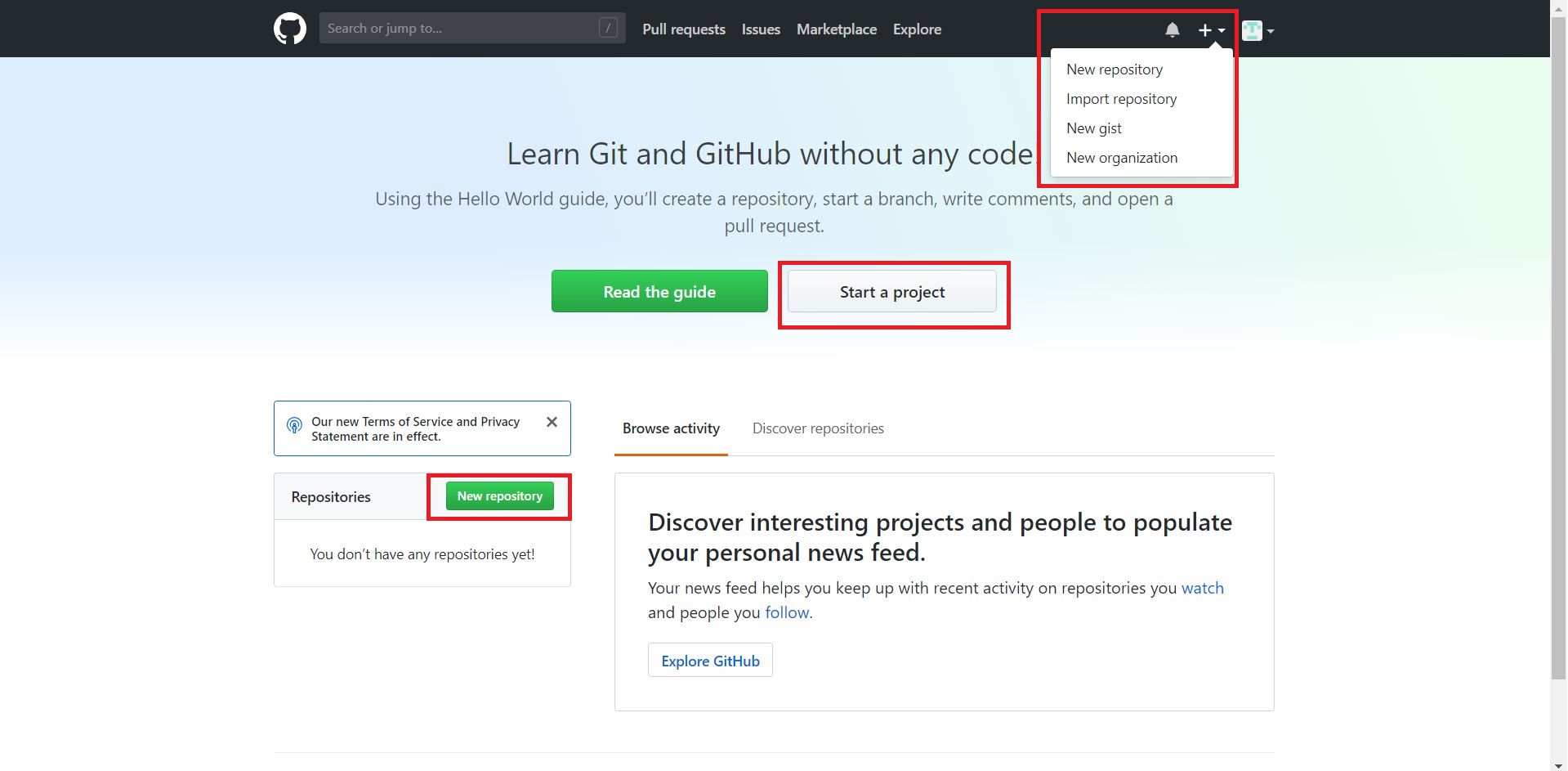The width and height of the screenshot is (1568, 771).
Task: Follow the watch link
Action: 1203,588
